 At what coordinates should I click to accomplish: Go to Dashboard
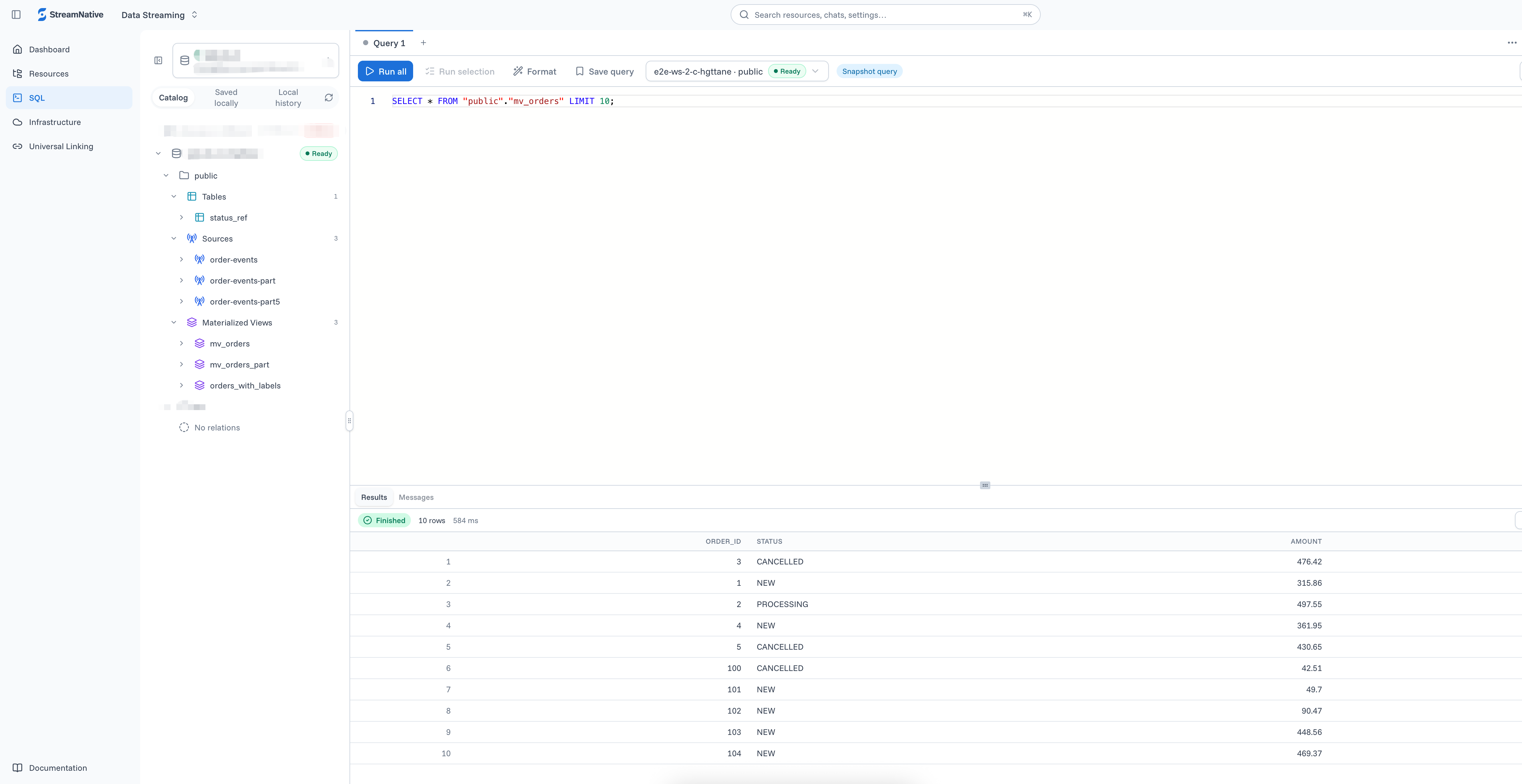coord(69,50)
